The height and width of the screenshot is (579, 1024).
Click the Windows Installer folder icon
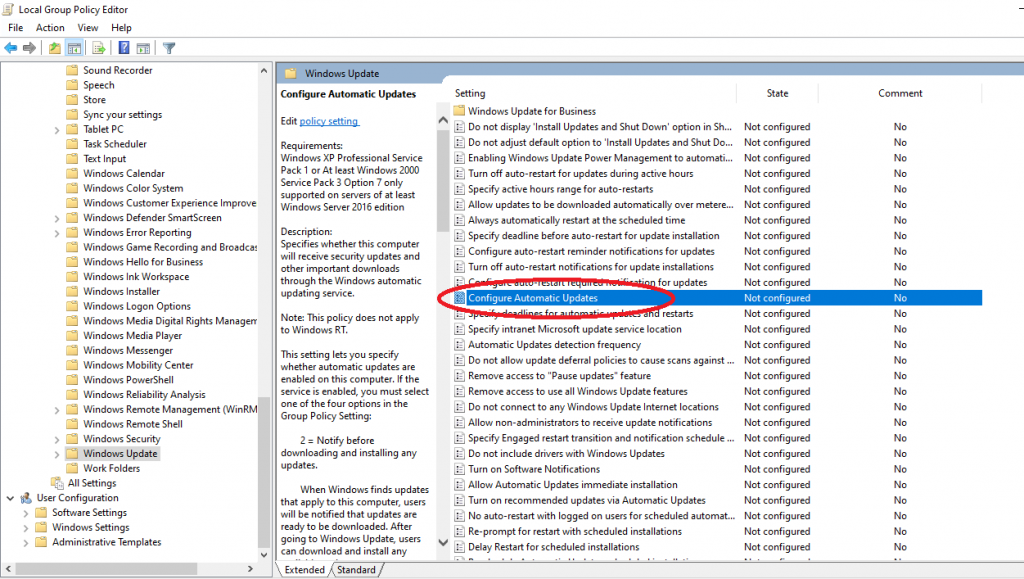pyautogui.click(x=72, y=291)
